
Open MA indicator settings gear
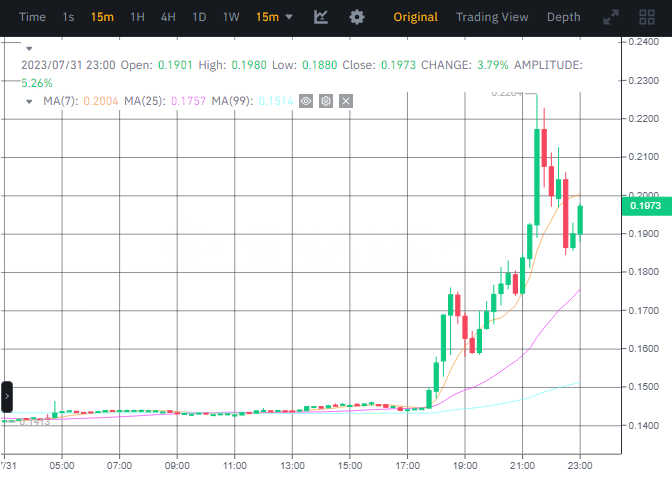(326, 101)
